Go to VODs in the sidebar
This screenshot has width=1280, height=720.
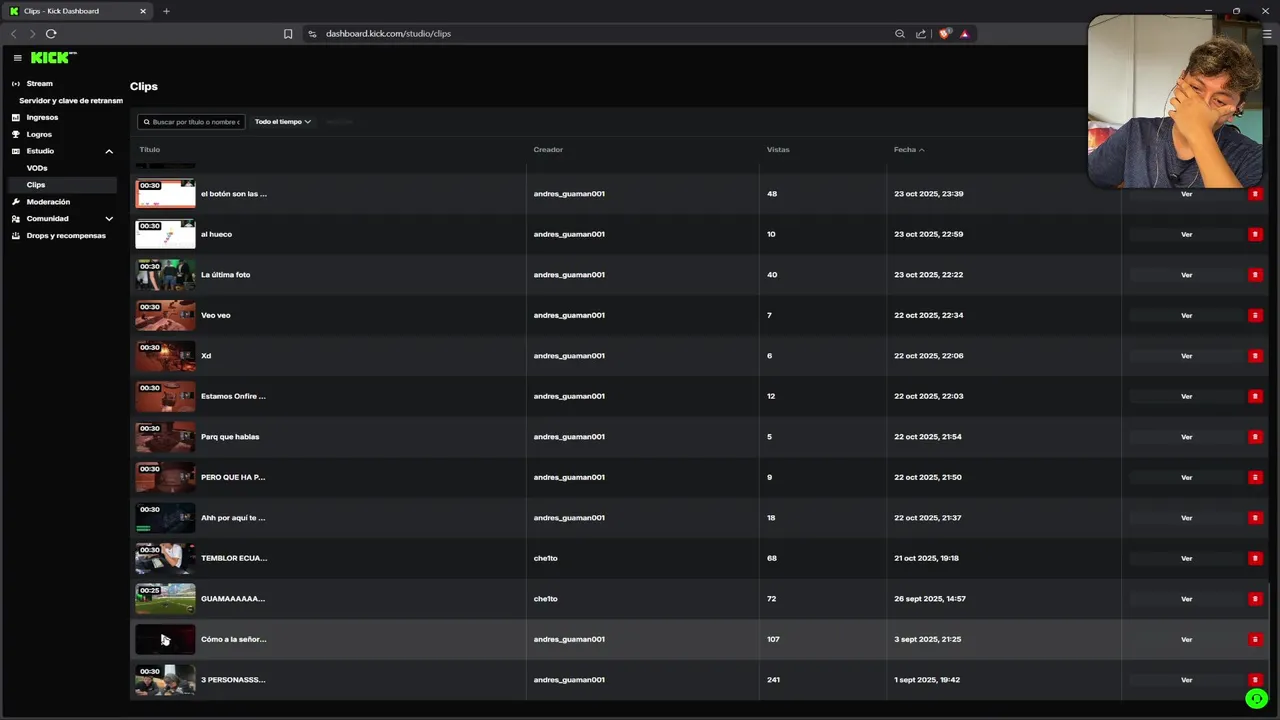[x=37, y=168]
